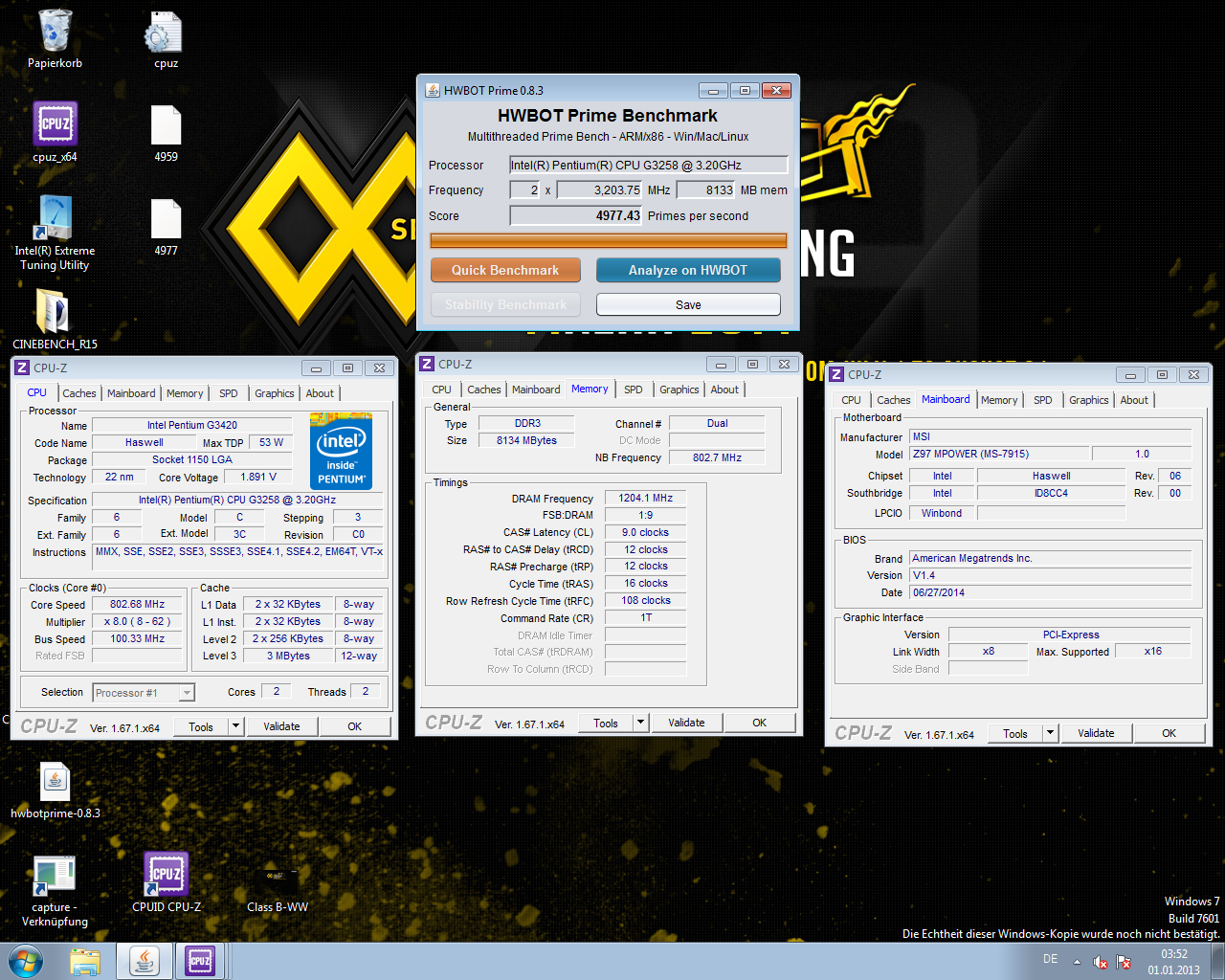The width and height of the screenshot is (1225, 980).
Task: Open Tools dropdown arrow in left CPU-Z window
Action: (x=235, y=726)
